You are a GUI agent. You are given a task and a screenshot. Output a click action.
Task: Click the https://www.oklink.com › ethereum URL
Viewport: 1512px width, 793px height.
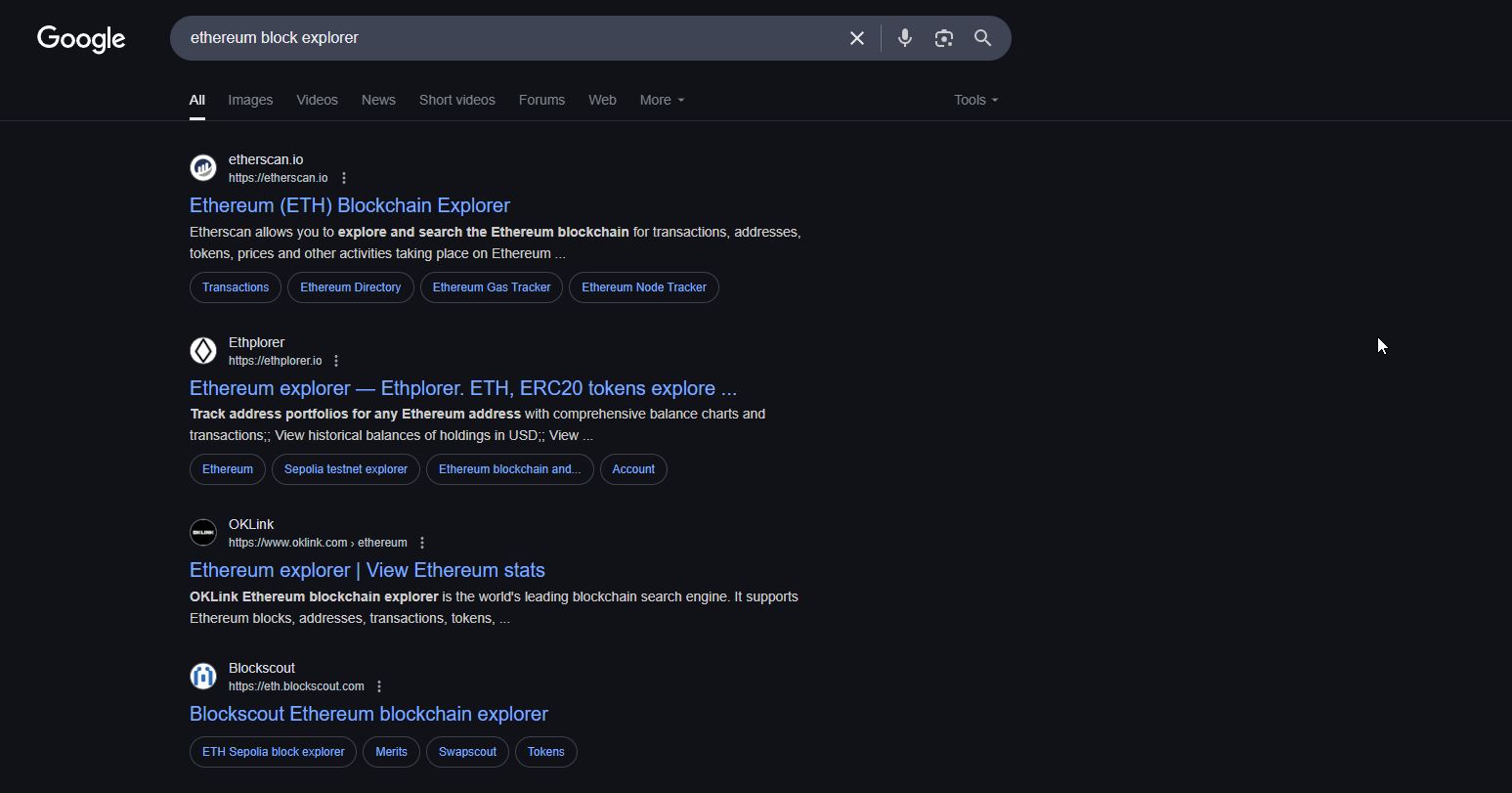(318, 543)
